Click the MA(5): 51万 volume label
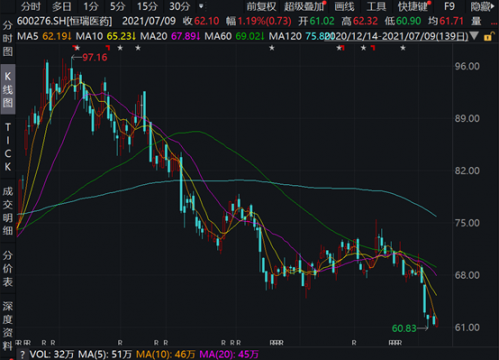499x360 pixels. 105,354
